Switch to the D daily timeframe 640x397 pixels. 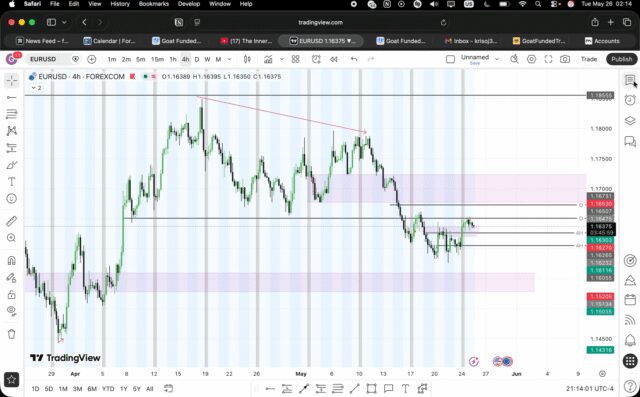197,59
